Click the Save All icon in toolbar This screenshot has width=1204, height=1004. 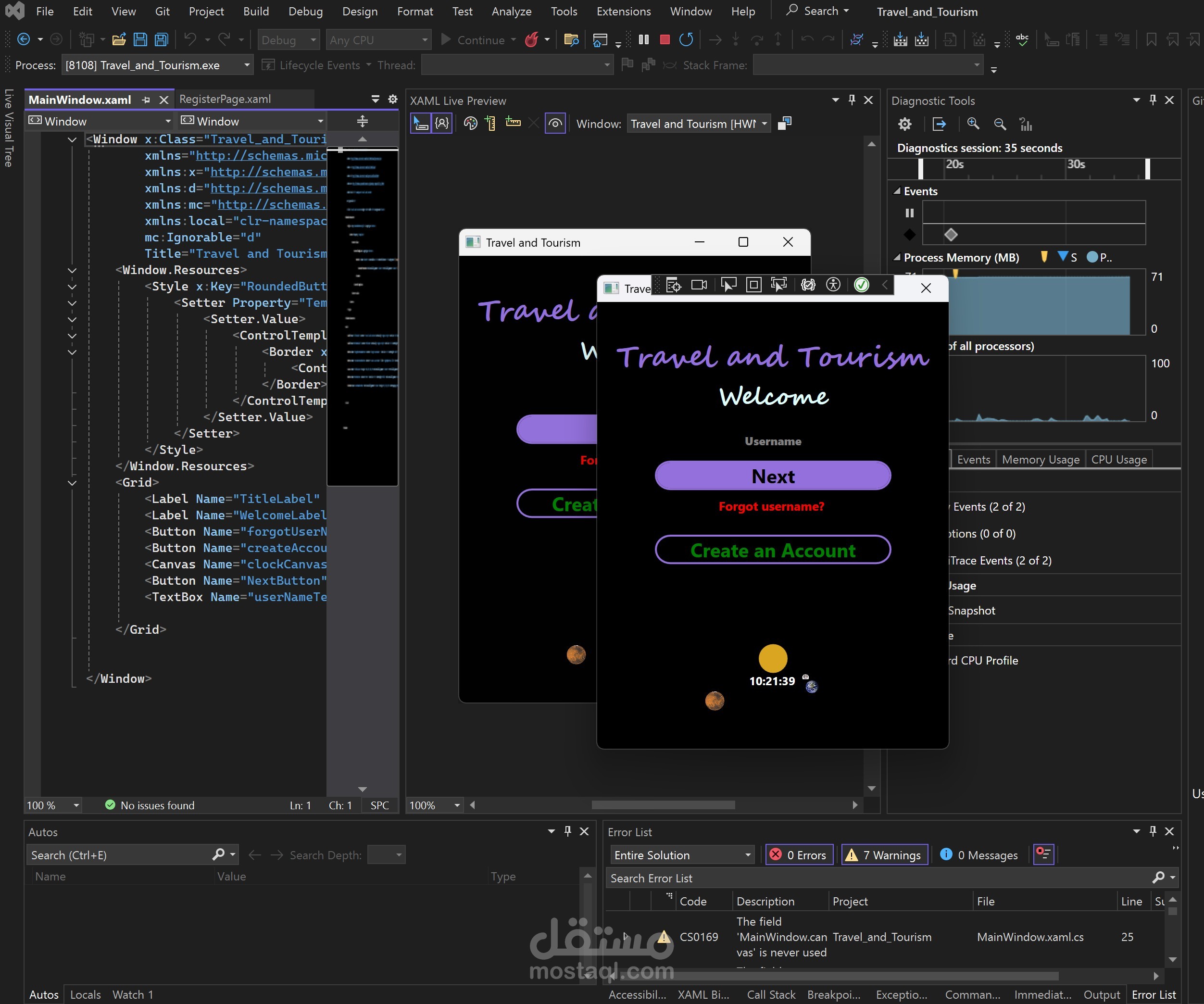point(162,39)
